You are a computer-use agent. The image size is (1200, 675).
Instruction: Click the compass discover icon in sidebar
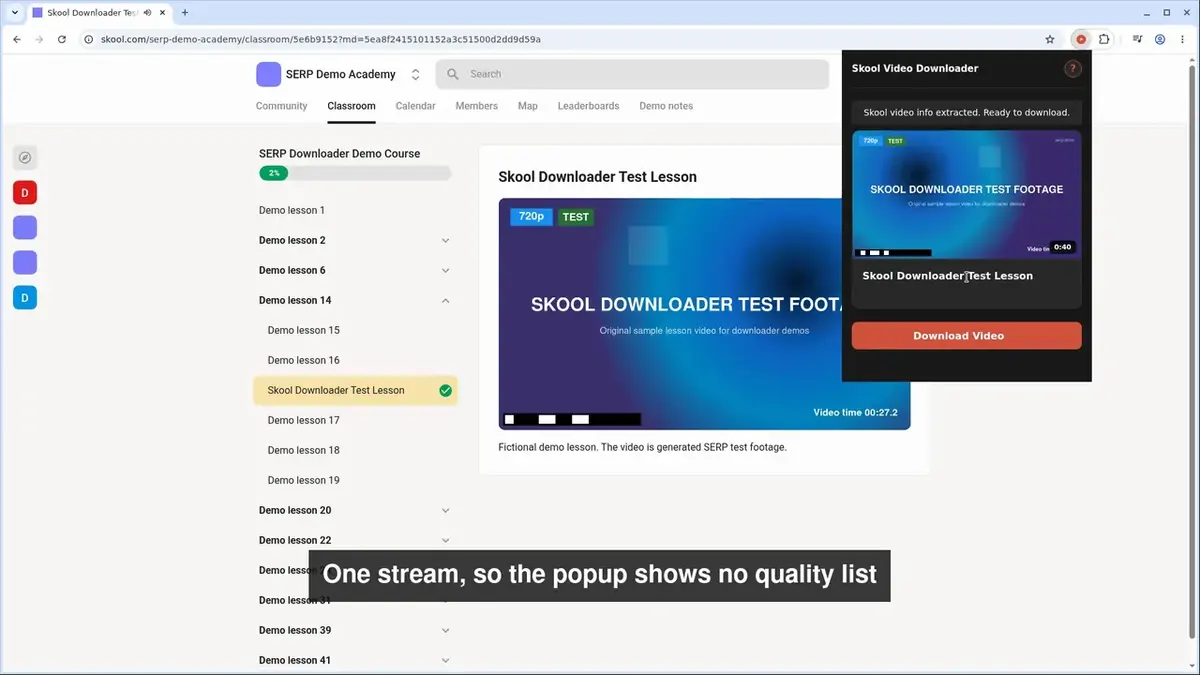pyautogui.click(x=25, y=157)
